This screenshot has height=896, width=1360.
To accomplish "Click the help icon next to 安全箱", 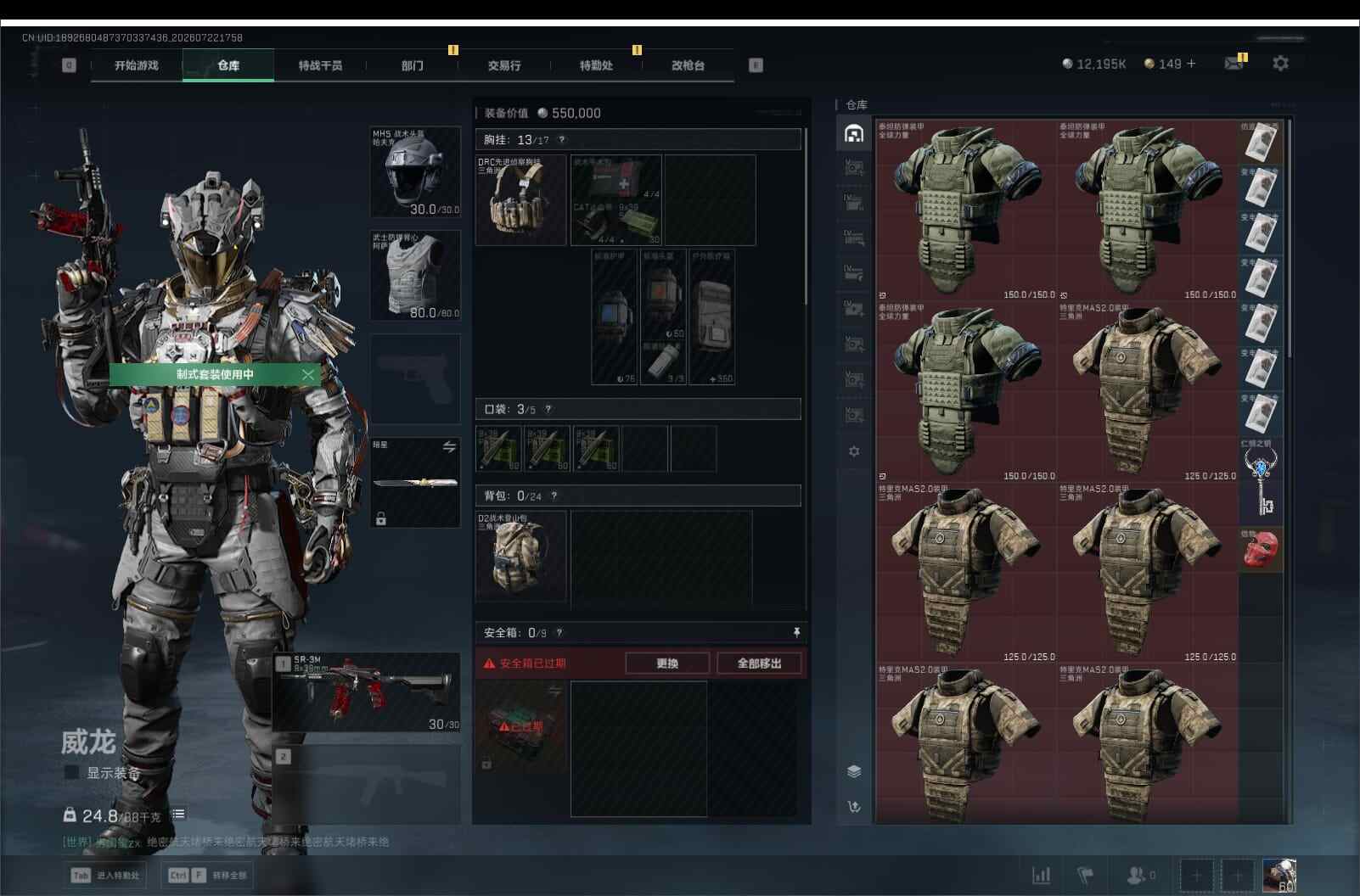I will click(x=559, y=633).
